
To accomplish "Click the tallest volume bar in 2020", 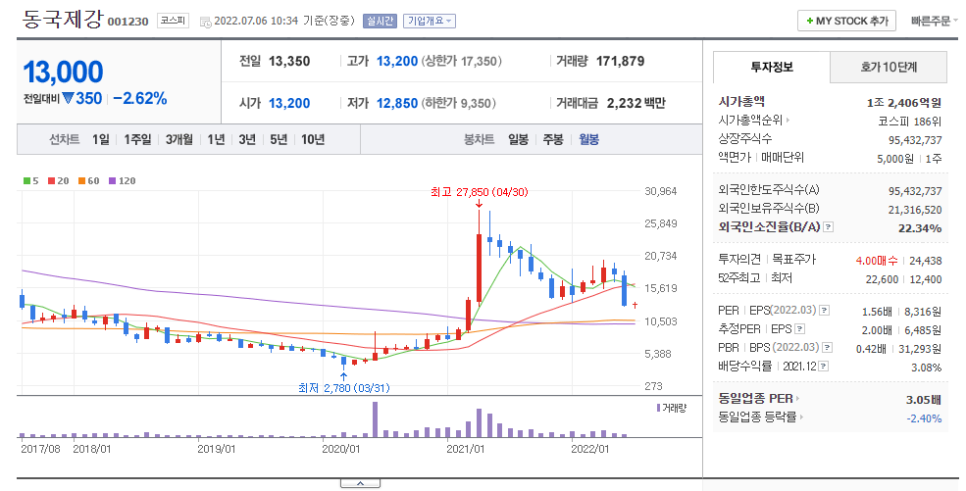I will (375, 420).
